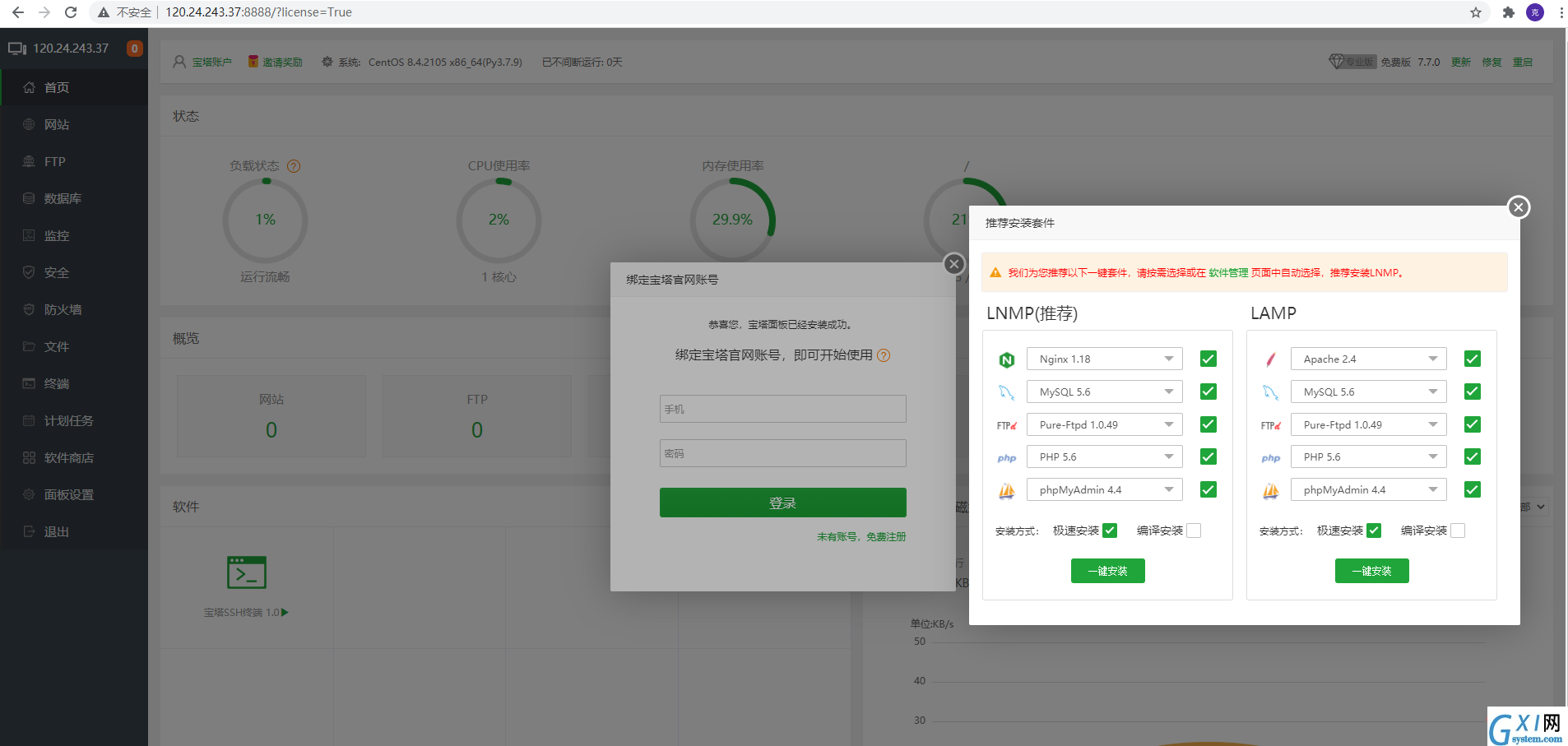The image size is (1568, 746).
Task: Click 未有账号,免费注册 link
Action: [861, 536]
